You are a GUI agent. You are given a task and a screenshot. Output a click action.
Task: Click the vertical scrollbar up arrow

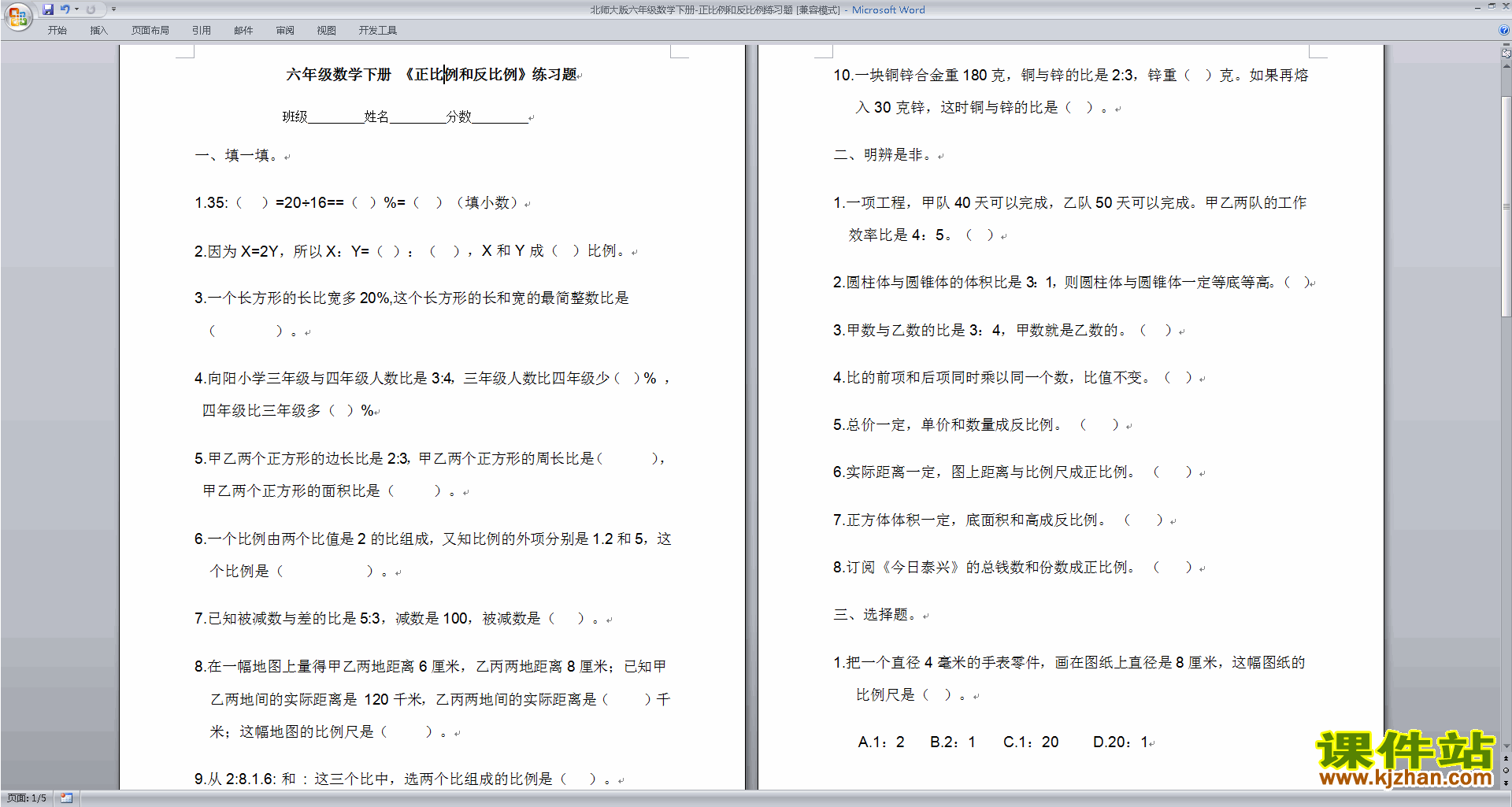click(x=1506, y=66)
